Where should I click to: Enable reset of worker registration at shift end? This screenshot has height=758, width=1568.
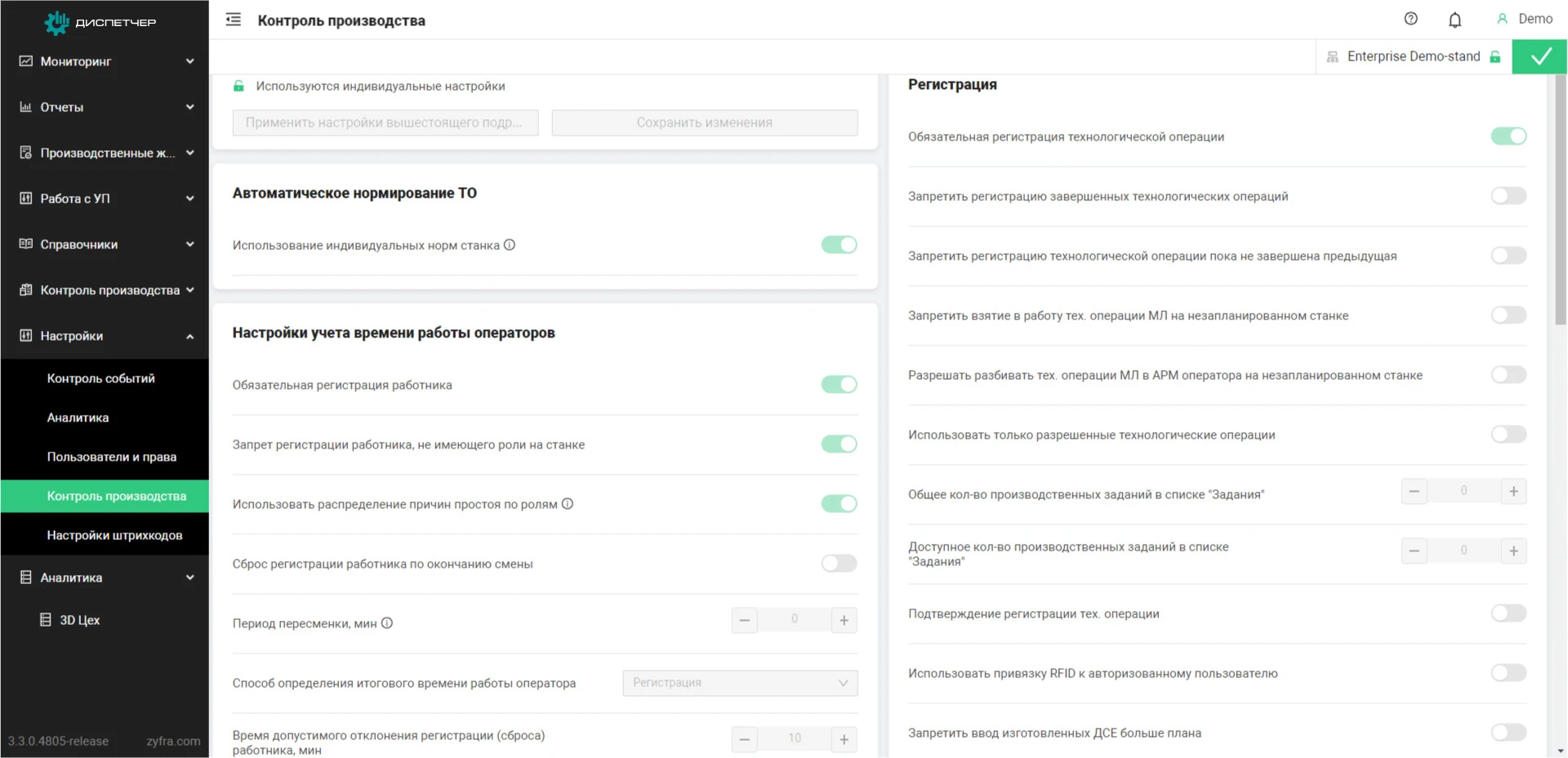[839, 564]
